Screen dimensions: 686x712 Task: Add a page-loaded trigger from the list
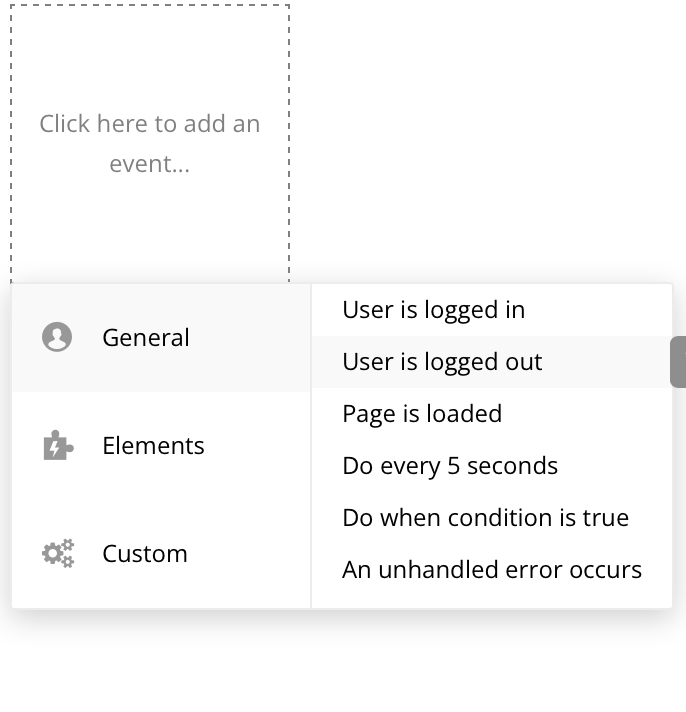422,414
